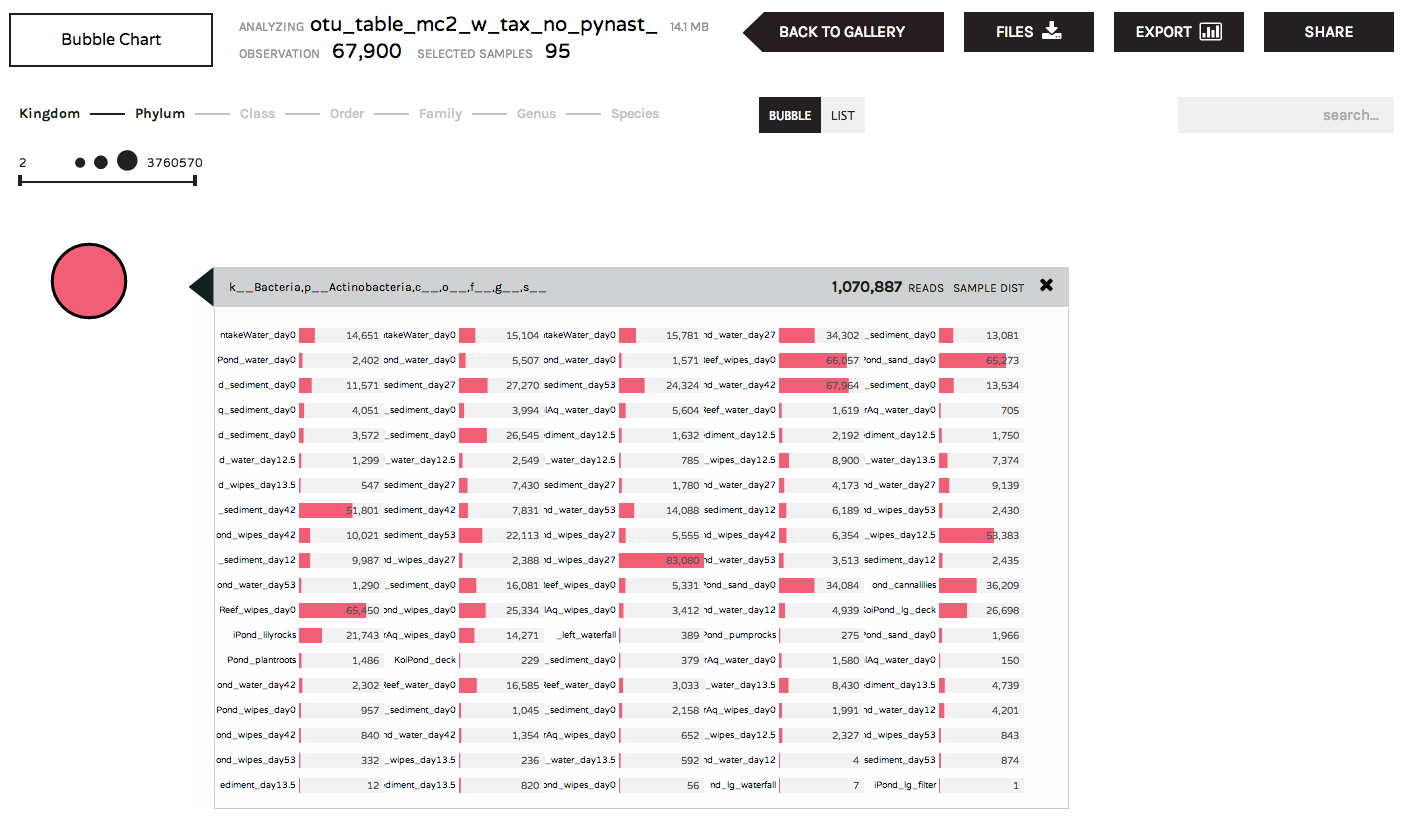Click the k__Bacteria,p__Actinobacteria taxonomy title
The image size is (1404, 819).
tap(388, 288)
